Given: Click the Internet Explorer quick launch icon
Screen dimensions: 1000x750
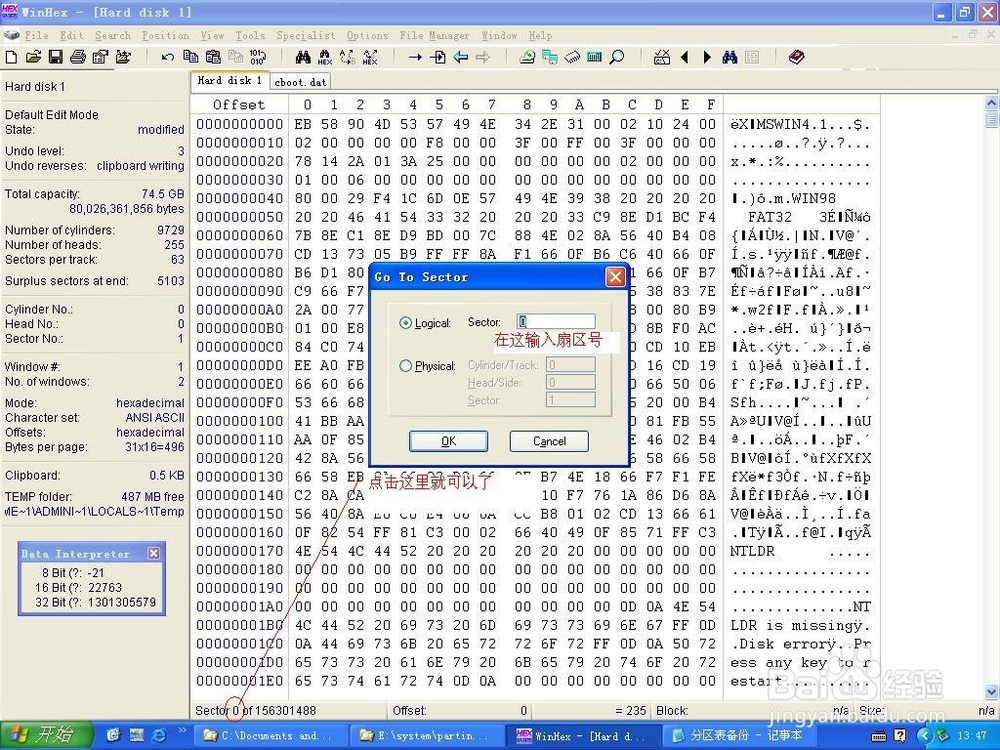Looking at the screenshot, I should (159, 735).
